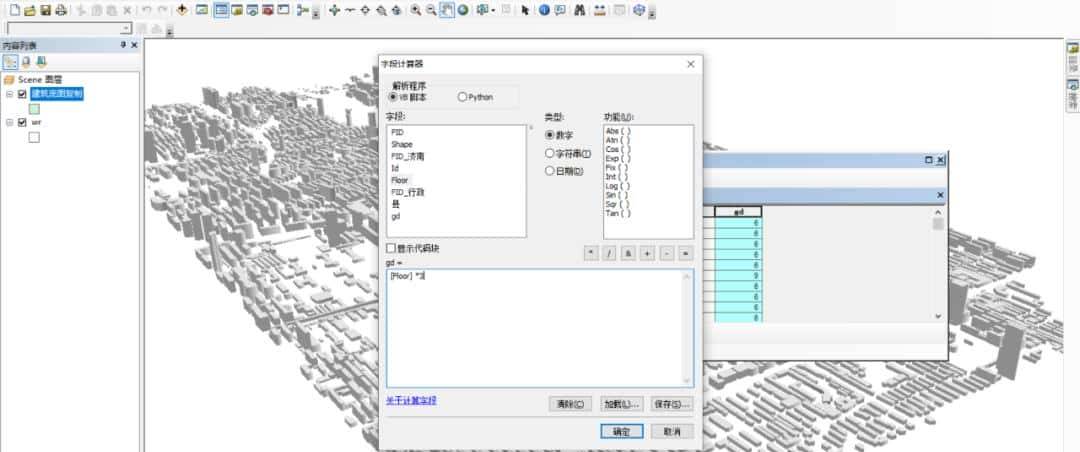Click the green building layer symbol swatch
1080x452 pixels.
[34, 109]
